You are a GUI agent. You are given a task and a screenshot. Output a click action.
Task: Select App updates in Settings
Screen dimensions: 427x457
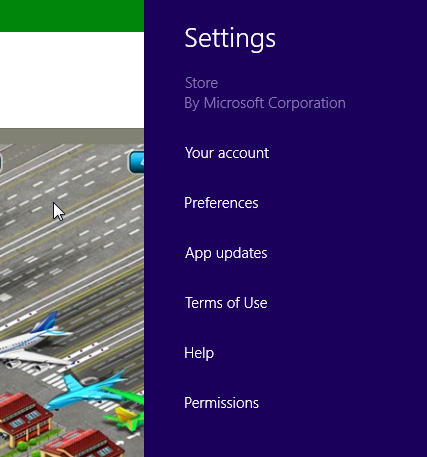coord(226,253)
